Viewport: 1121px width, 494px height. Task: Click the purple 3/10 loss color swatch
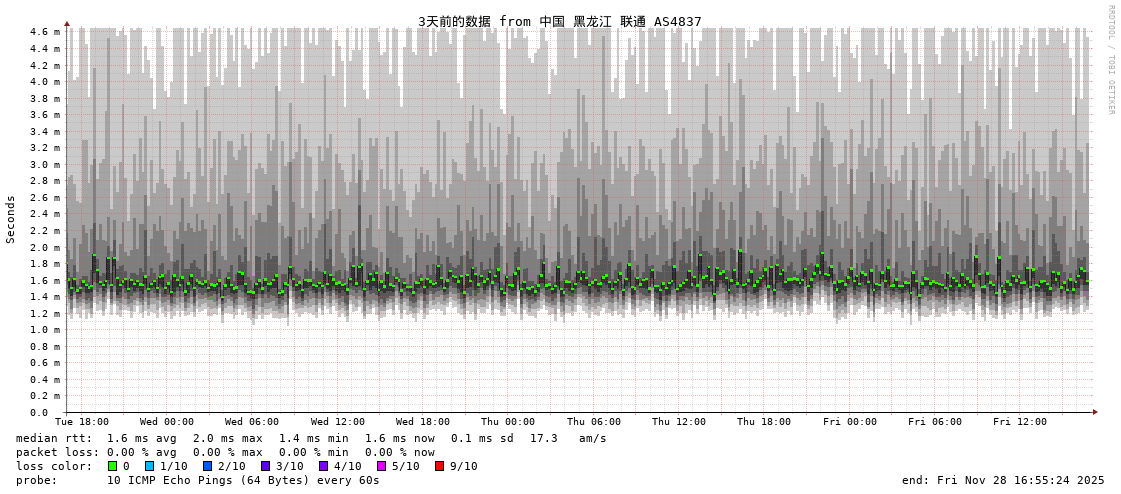265,466
